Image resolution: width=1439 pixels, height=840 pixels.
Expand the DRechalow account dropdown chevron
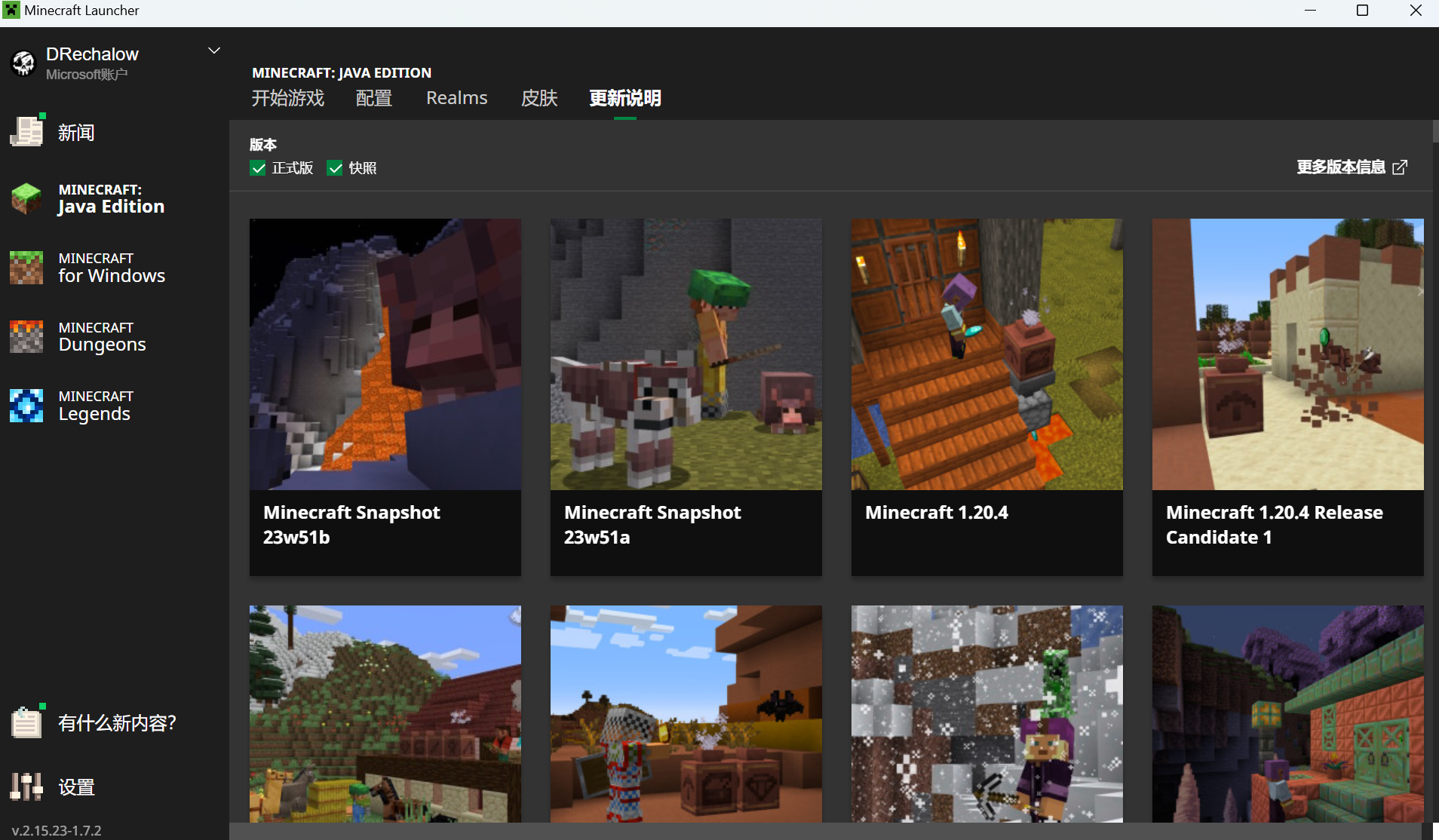point(214,51)
